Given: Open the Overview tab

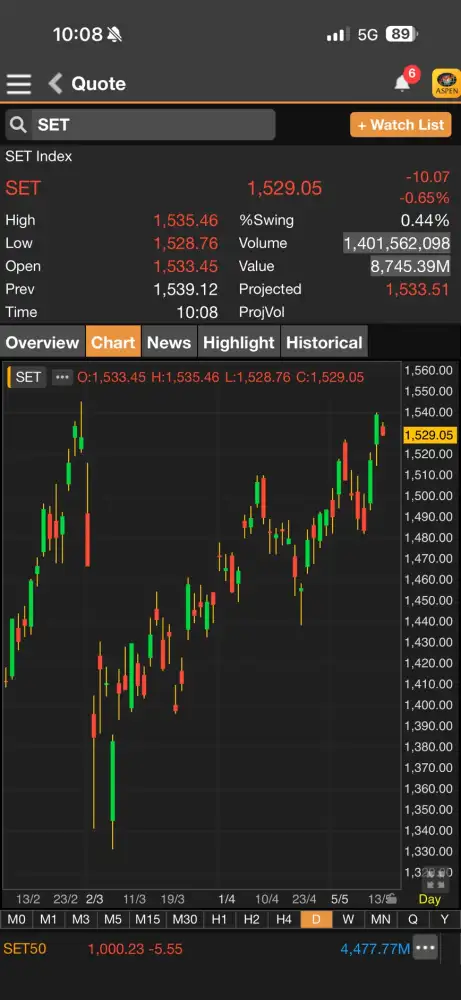Looking at the screenshot, I should tap(42, 342).
